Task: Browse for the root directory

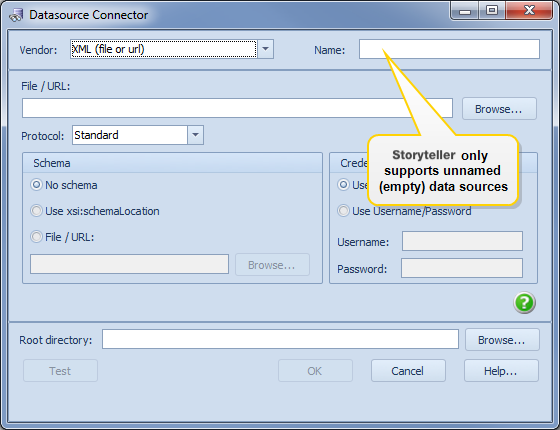Action: [502, 340]
